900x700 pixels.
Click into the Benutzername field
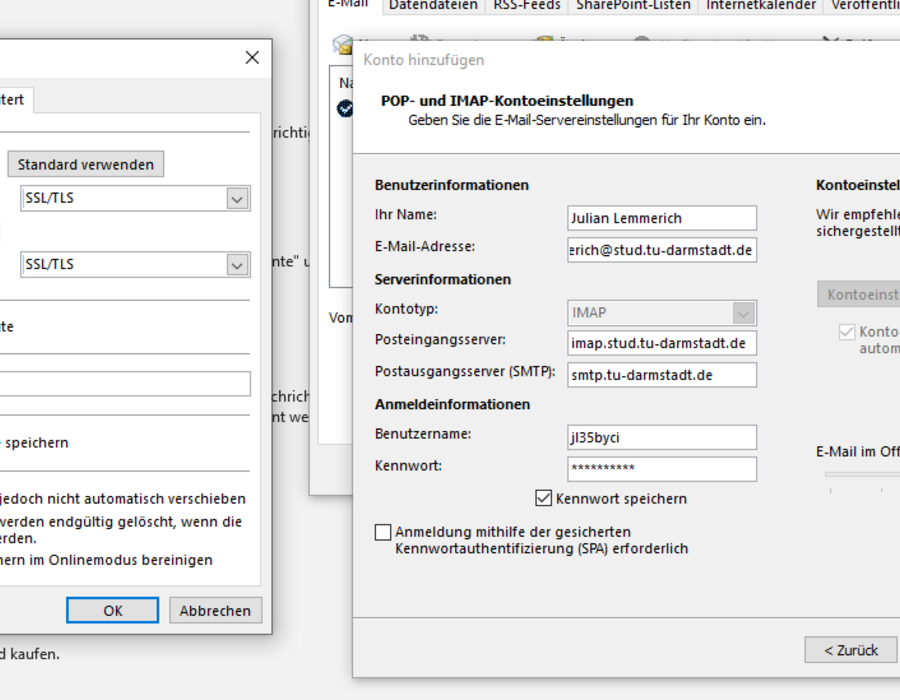click(662, 437)
